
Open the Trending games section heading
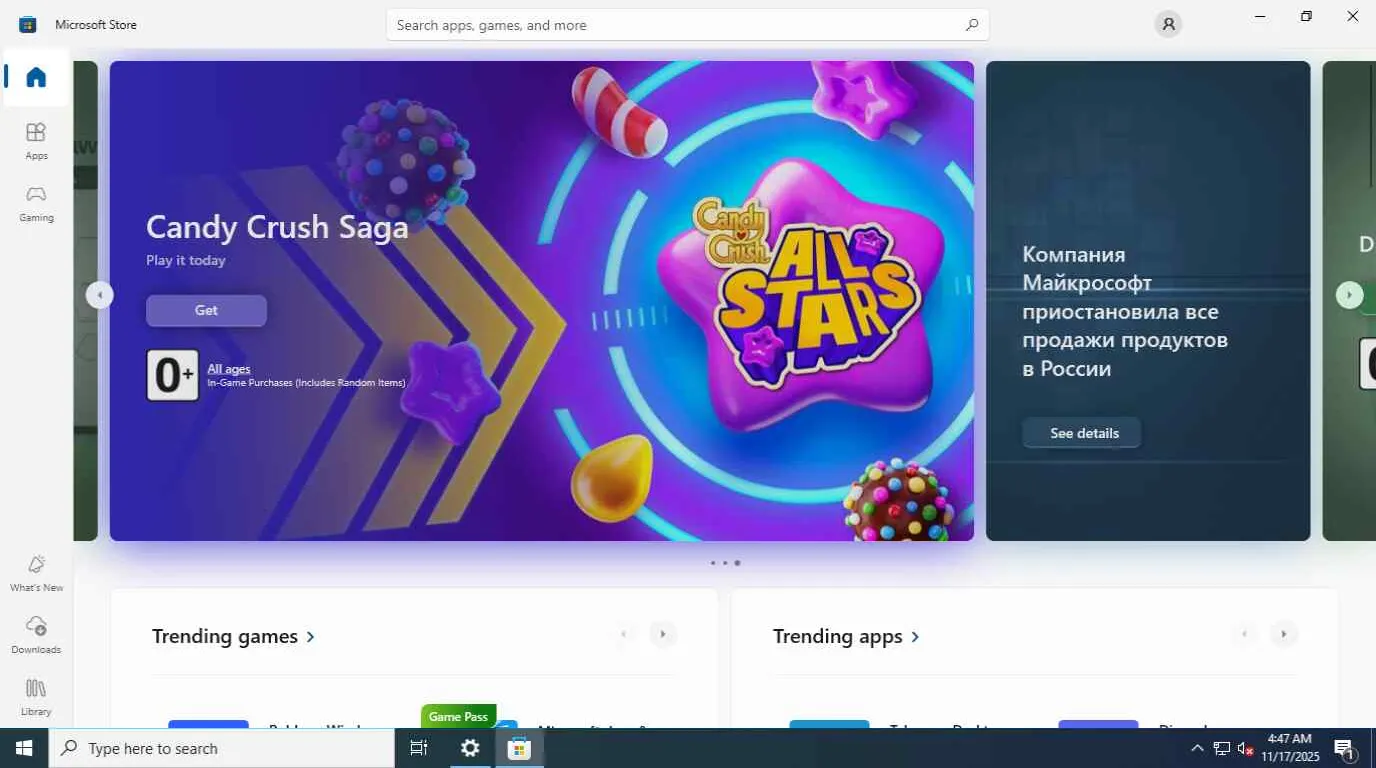233,636
